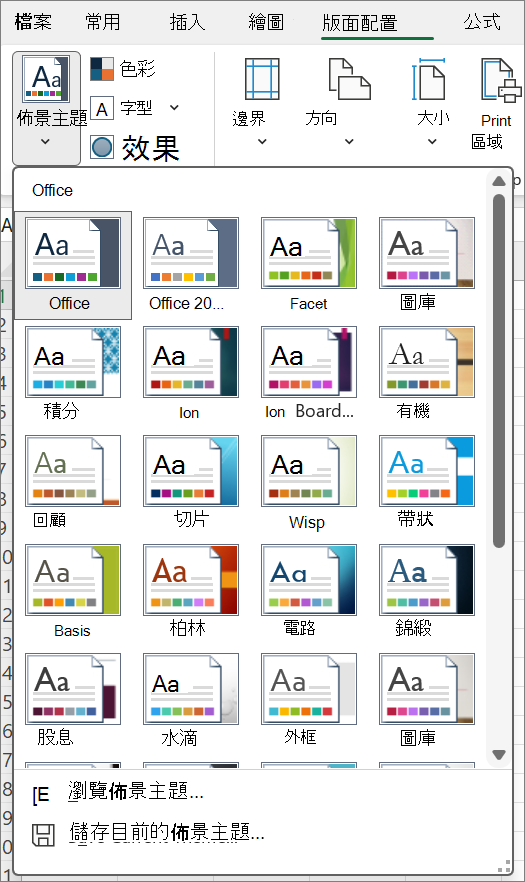Pick the 圖庫 theme in bottom row
525x882 pixels.
pos(427,701)
